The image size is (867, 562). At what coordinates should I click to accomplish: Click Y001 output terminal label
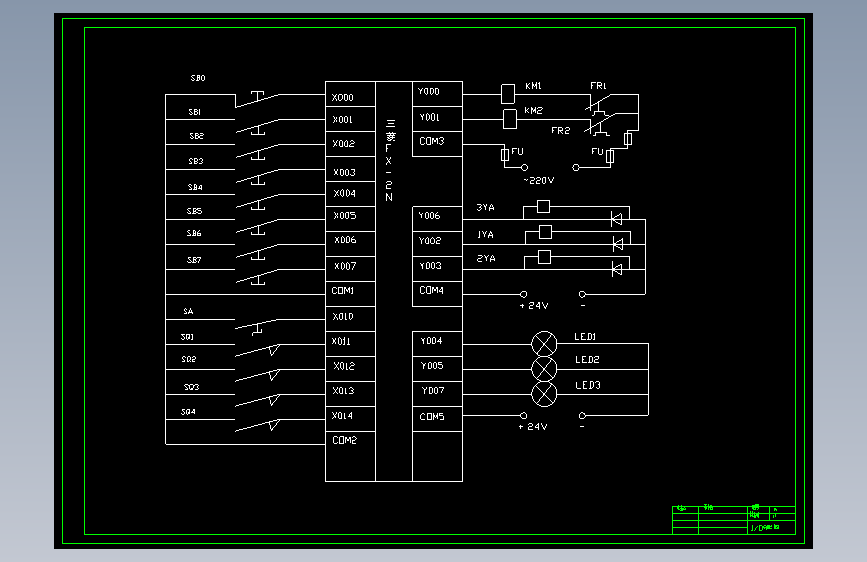pyautogui.click(x=430, y=117)
